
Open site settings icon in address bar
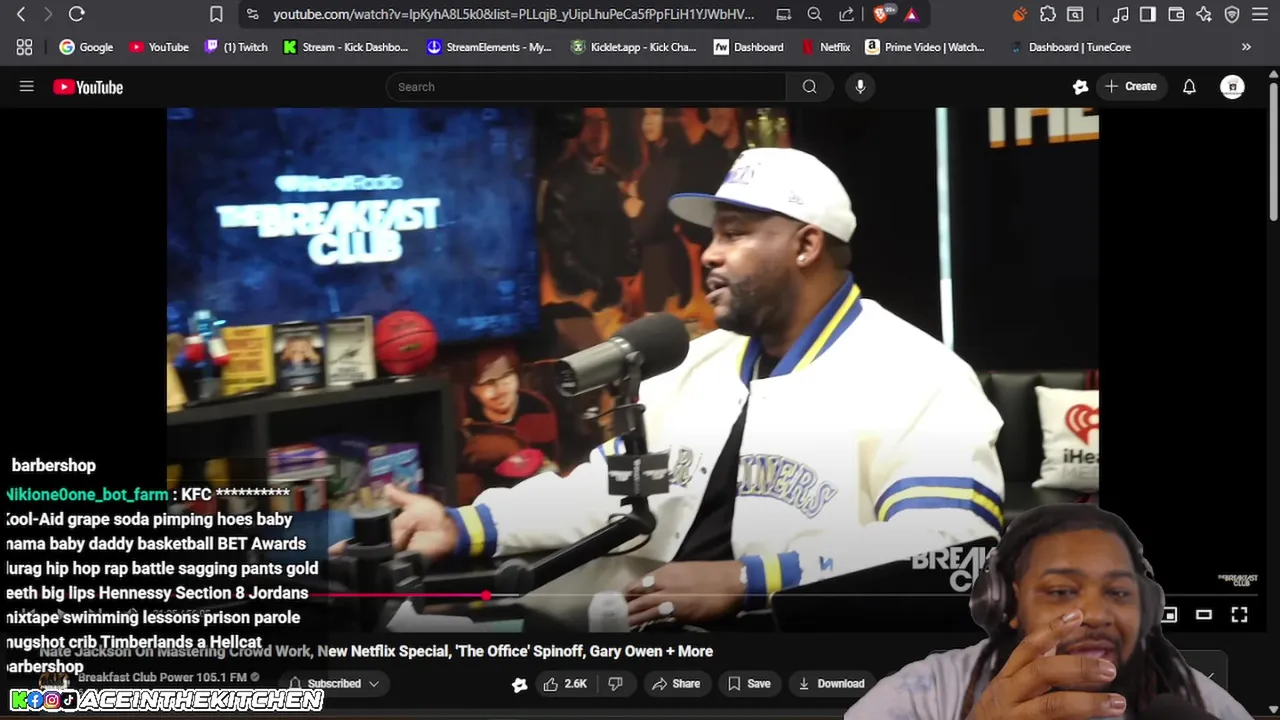(x=252, y=14)
